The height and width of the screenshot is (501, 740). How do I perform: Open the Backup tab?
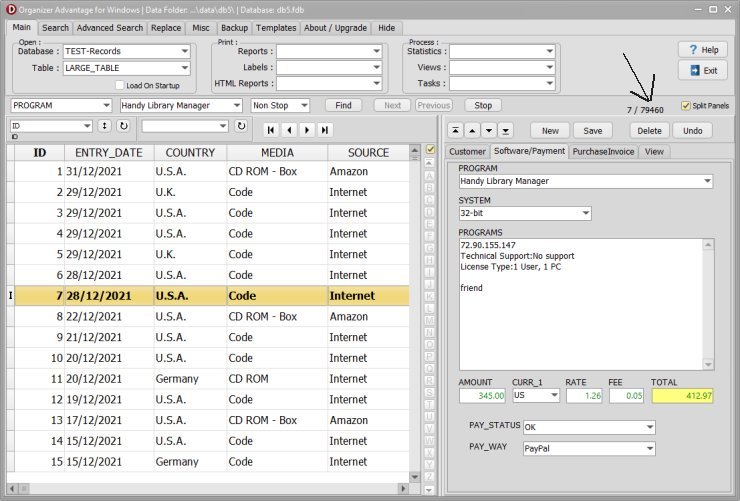[235, 28]
